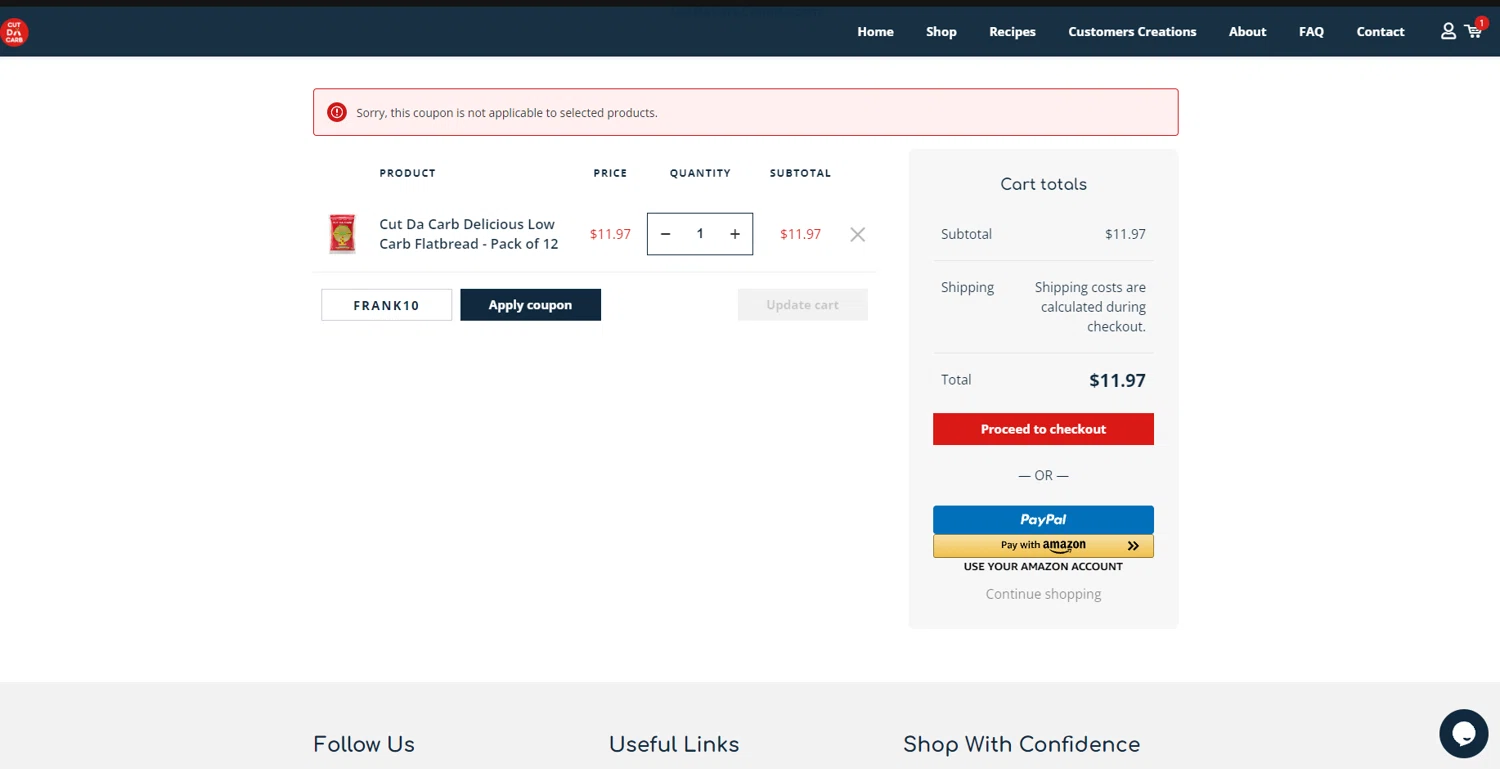The width and height of the screenshot is (1500, 769).
Task: Click the coupon error message text
Action: tap(507, 113)
